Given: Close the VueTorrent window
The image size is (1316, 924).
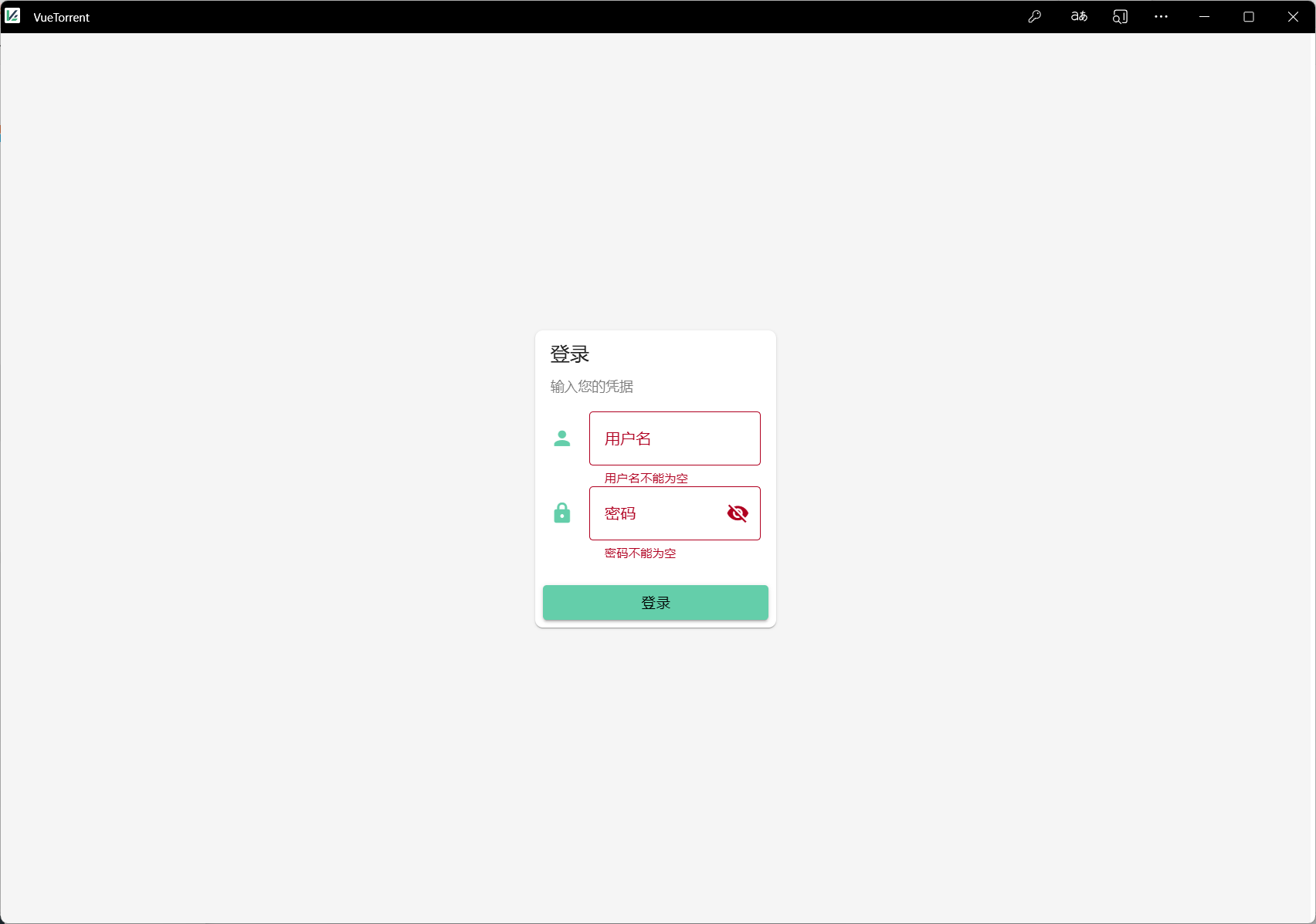Looking at the screenshot, I should pyautogui.click(x=1293, y=16).
